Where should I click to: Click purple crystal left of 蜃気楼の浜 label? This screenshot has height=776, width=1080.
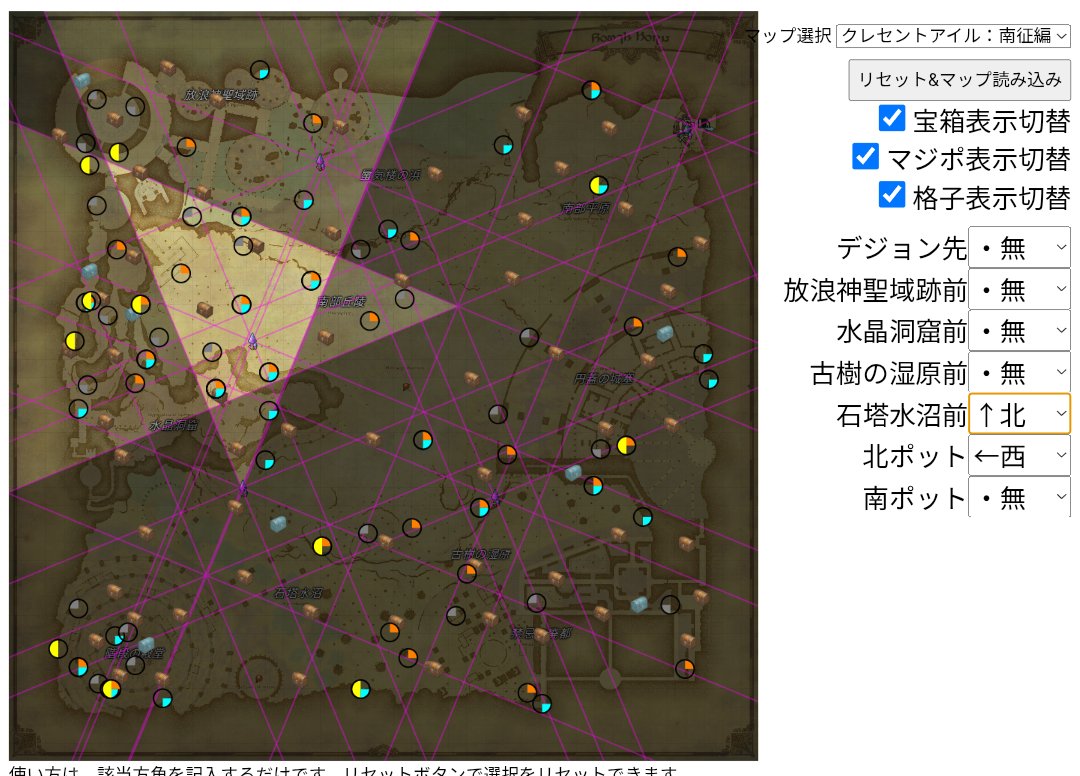[320, 162]
